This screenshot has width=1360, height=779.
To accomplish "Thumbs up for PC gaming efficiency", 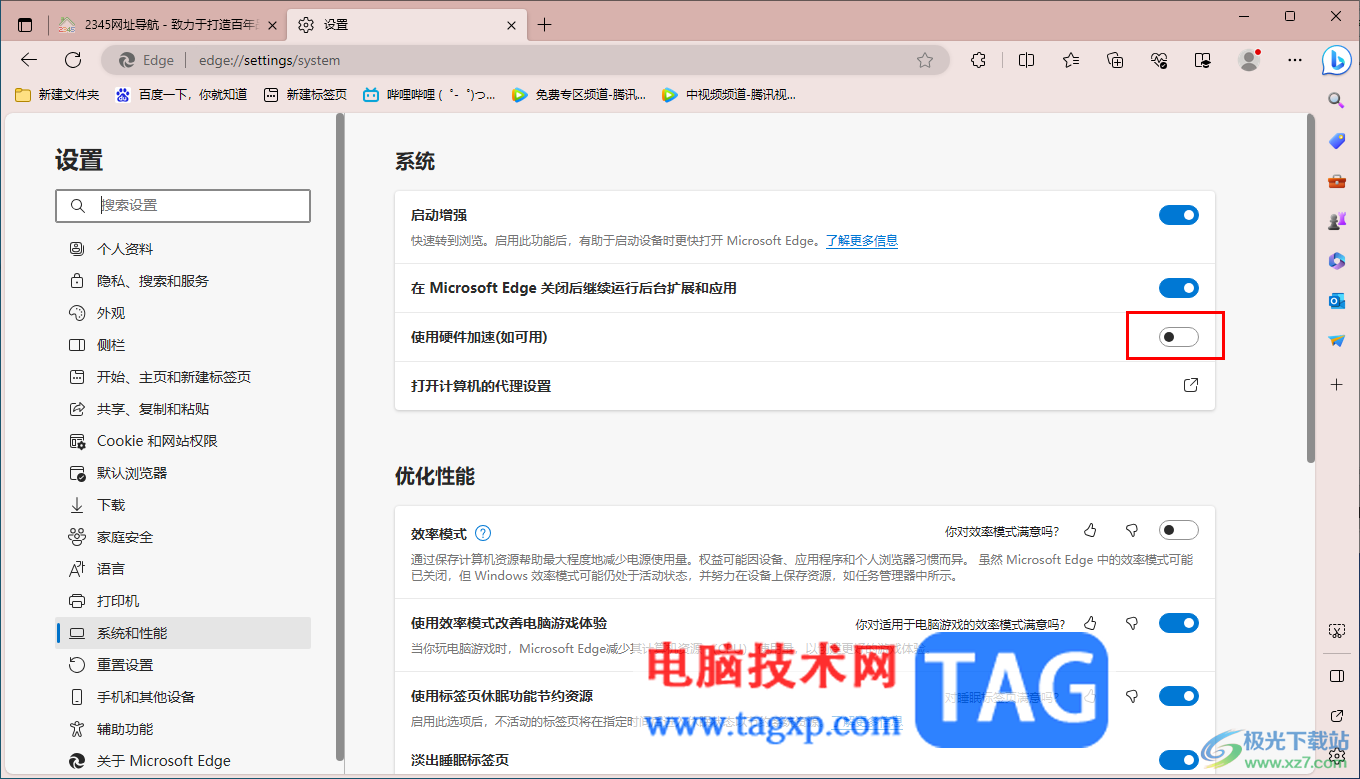I will pyautogui.click(x=1091, y=623).
